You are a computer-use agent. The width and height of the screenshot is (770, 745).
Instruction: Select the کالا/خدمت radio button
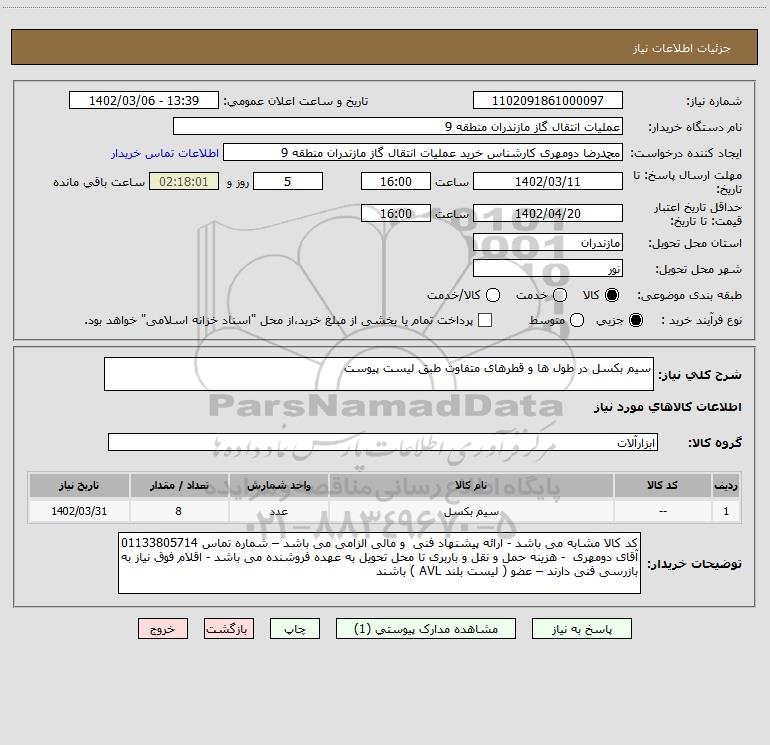pos(493,295)
